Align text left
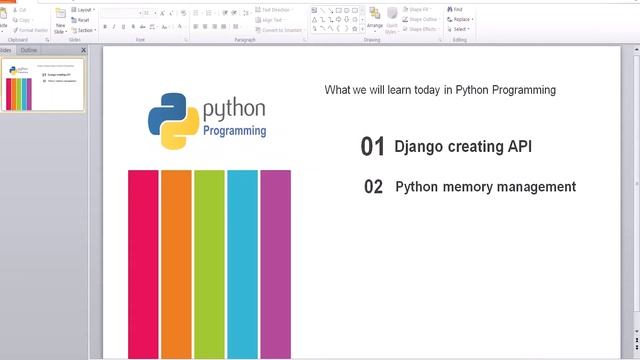Screen dimensions: 640x360 (196, 27)
